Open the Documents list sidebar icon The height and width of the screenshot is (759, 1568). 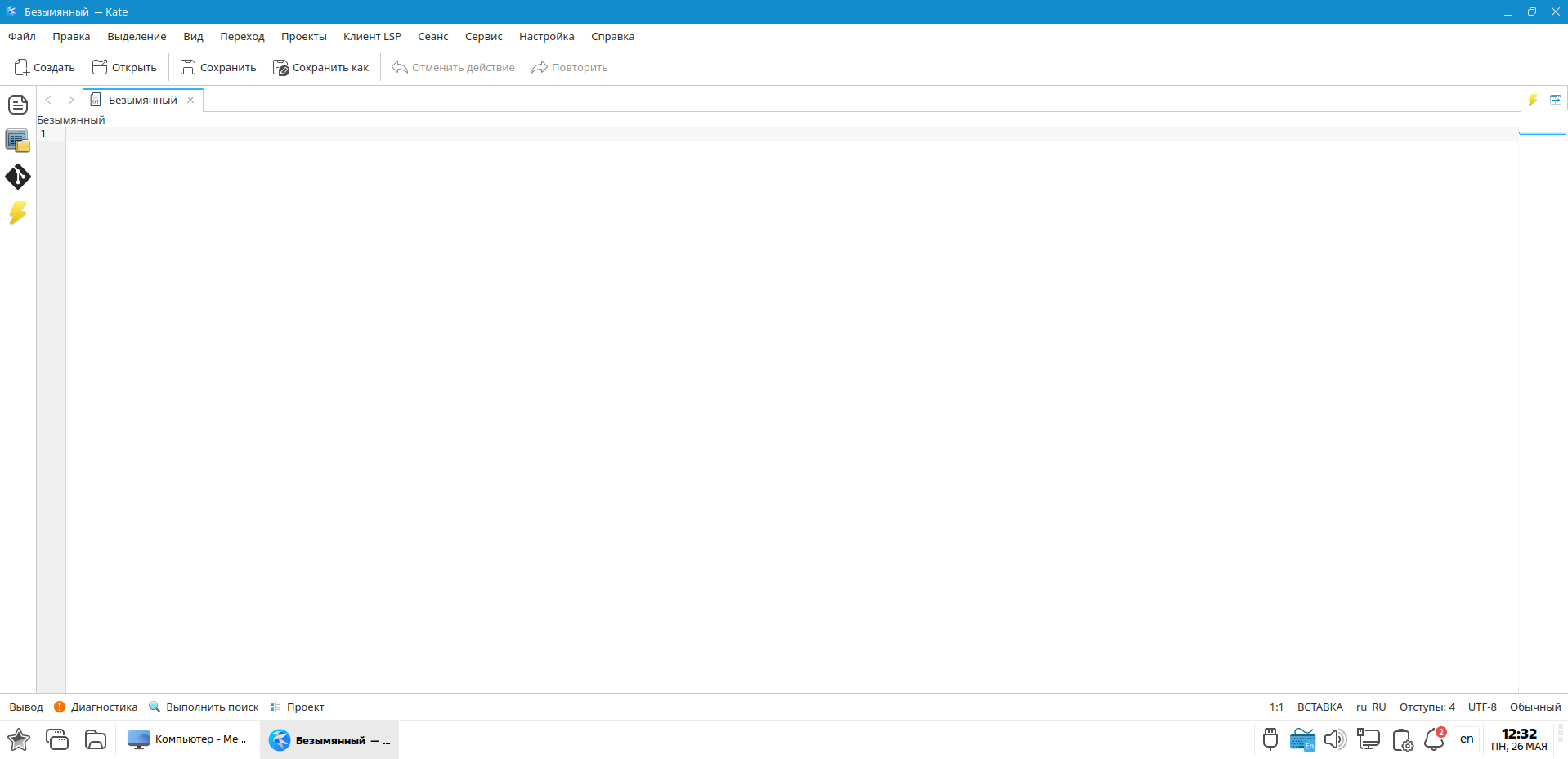click(x=18, y=105)
